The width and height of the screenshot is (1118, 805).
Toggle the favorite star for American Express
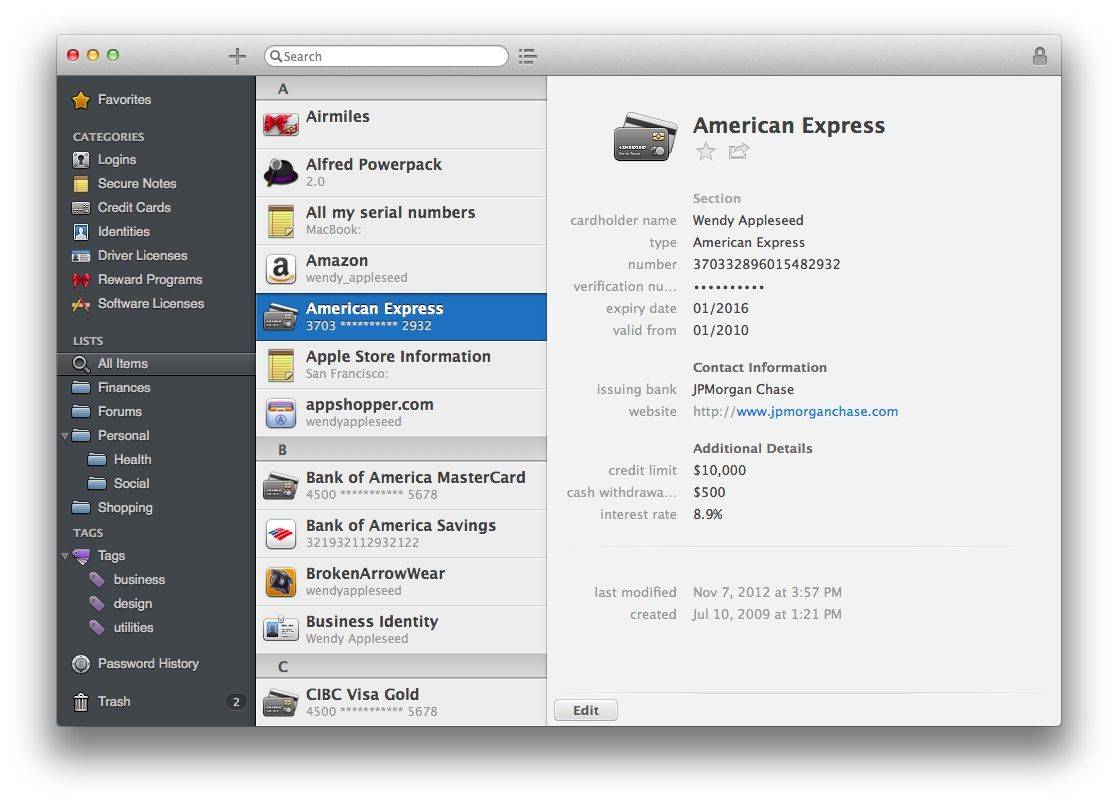pos(706,151)
